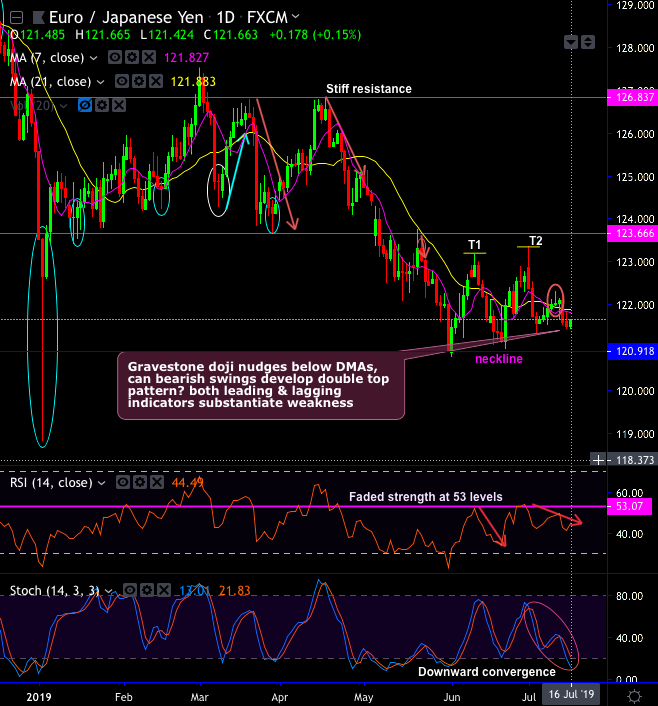Click the 1D interval label
This screenshot has width=658, height=706.
coord(225,18)
